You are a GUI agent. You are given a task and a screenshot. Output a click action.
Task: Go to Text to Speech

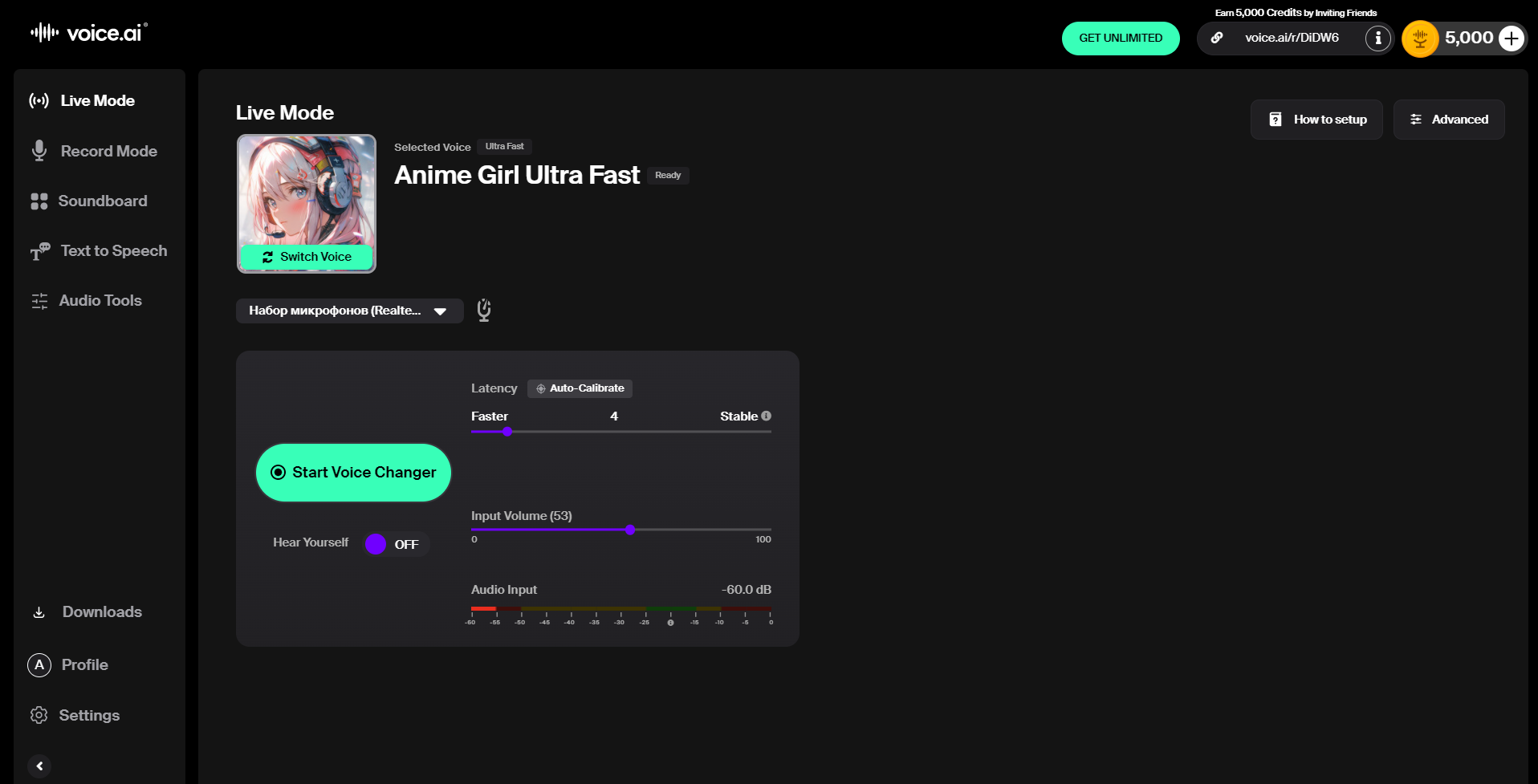[98, 250]
